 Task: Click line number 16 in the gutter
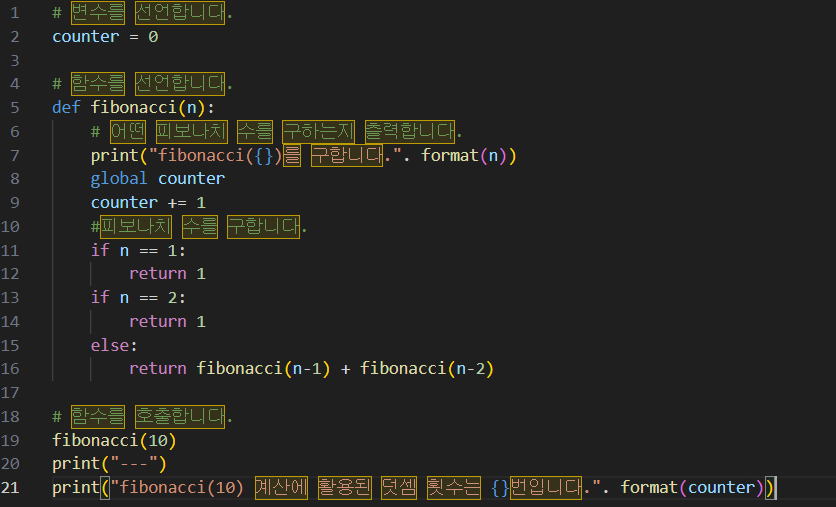[10, 369]
